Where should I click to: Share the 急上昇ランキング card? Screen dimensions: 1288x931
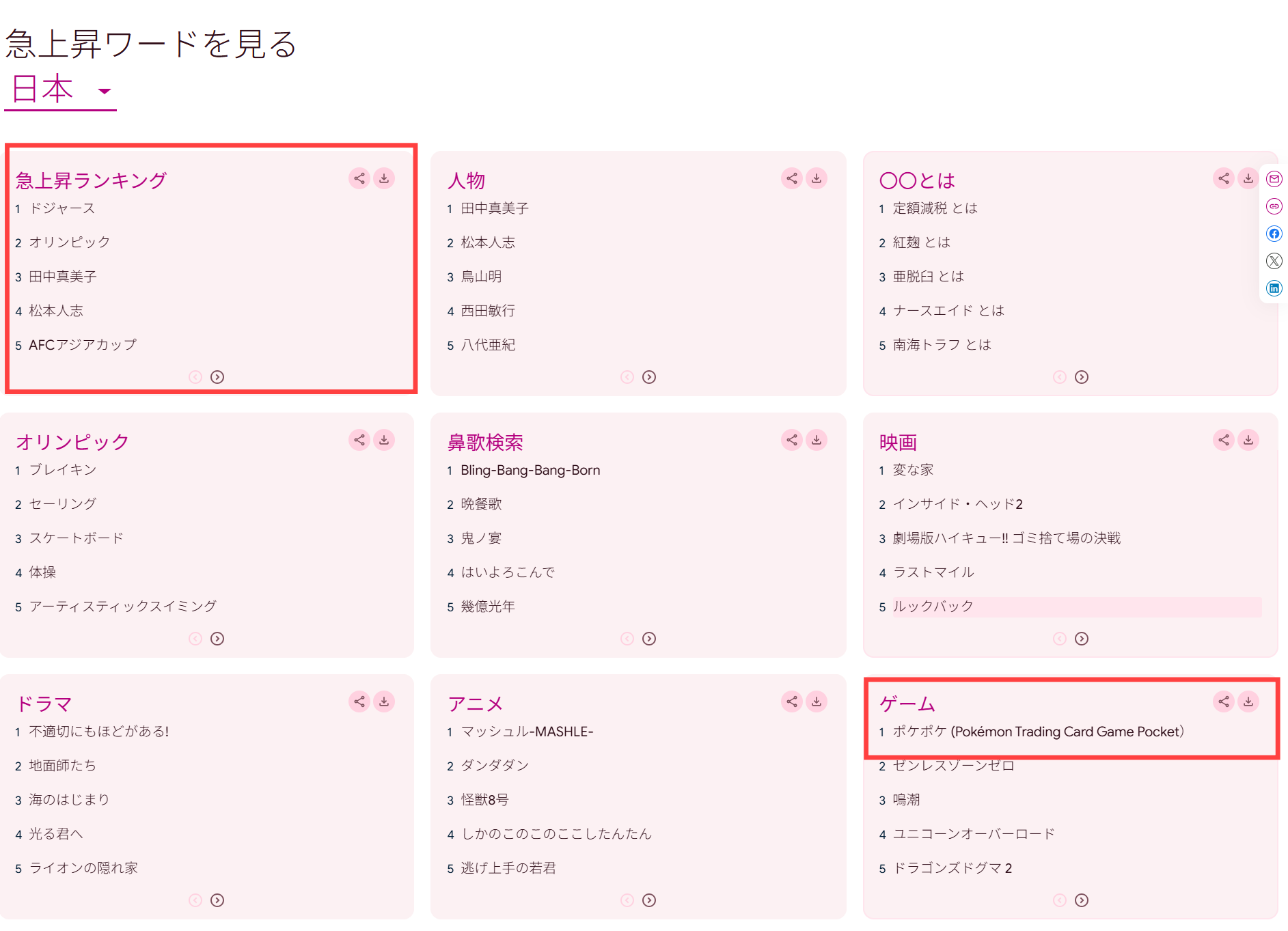(x=359, y=178)
